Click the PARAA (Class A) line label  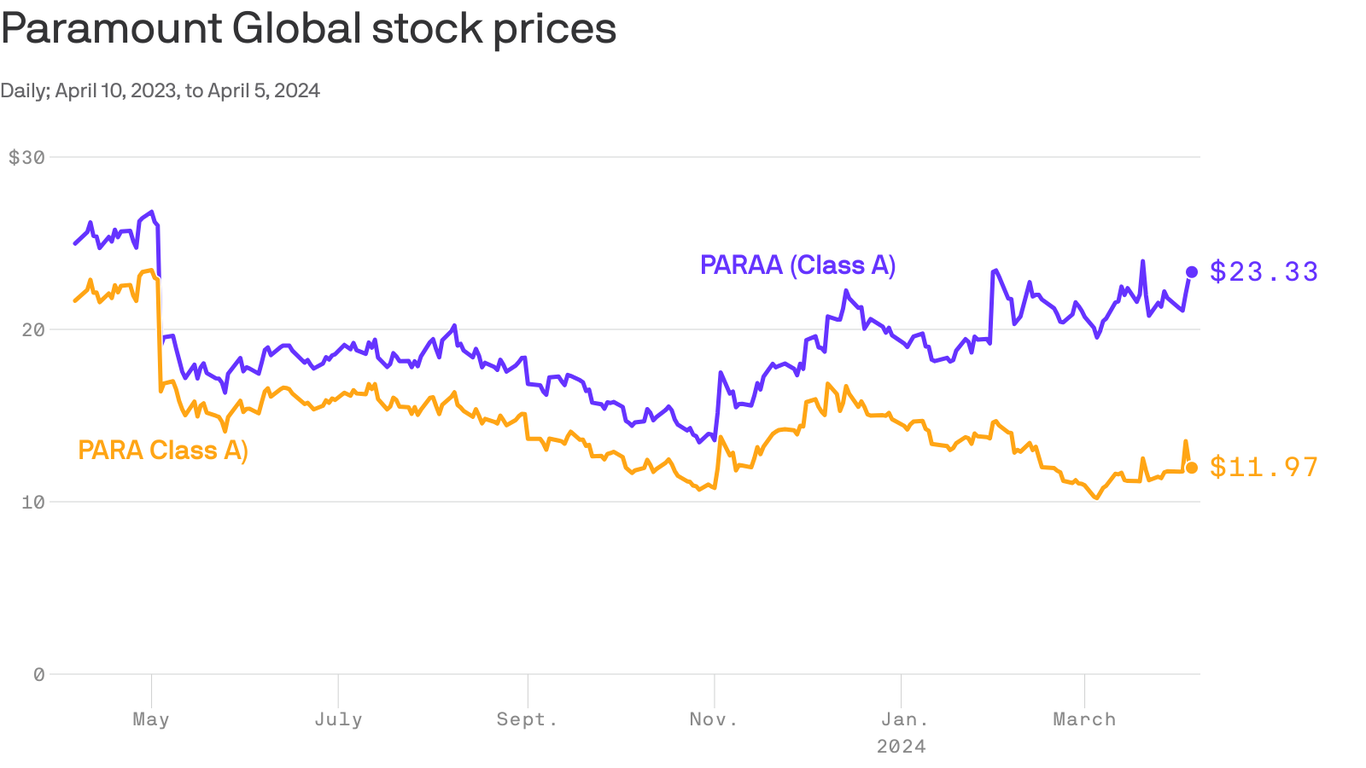click(798, 266)
